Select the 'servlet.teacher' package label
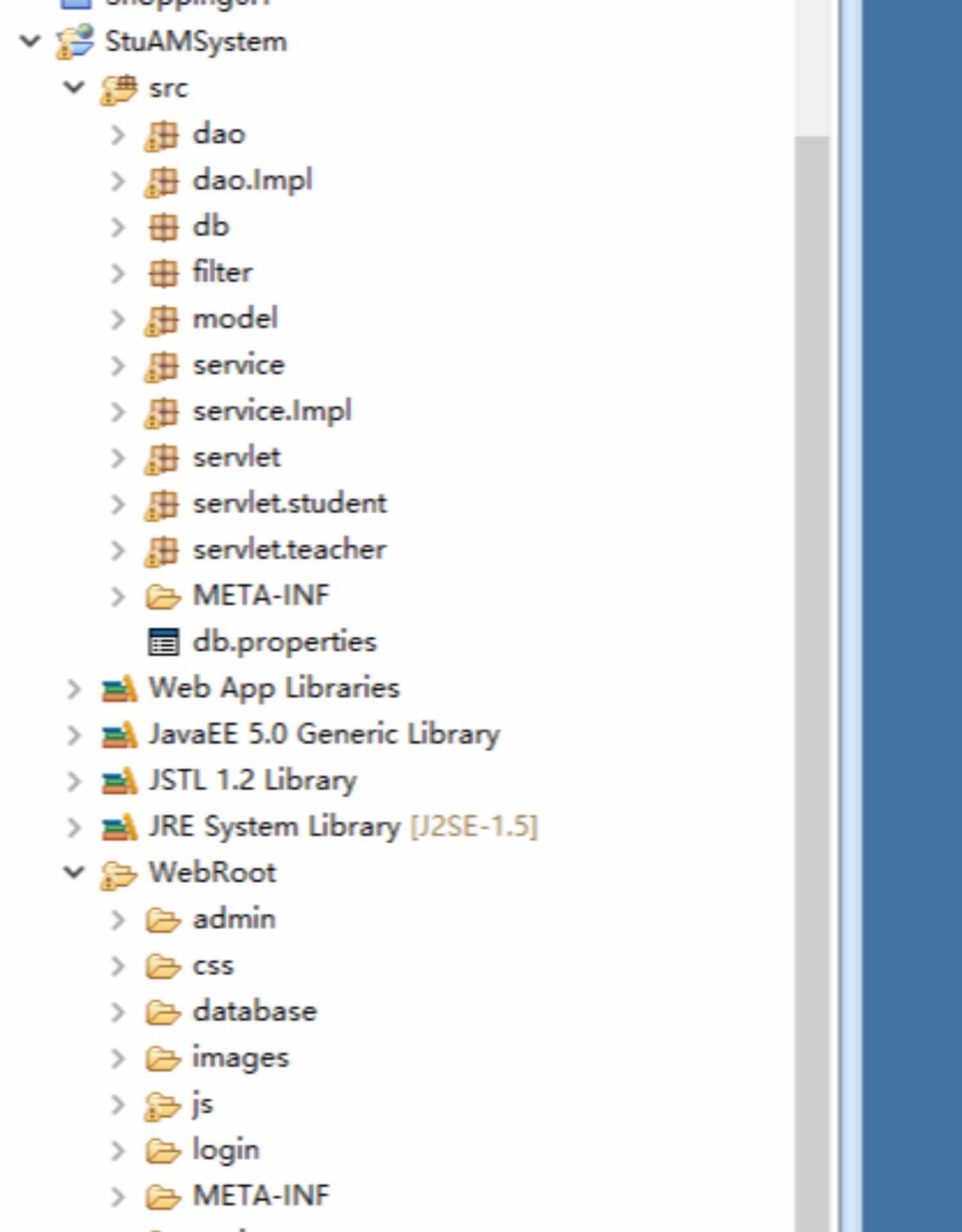Screen dimensions: 962x1232 click(x=290, y=551)
